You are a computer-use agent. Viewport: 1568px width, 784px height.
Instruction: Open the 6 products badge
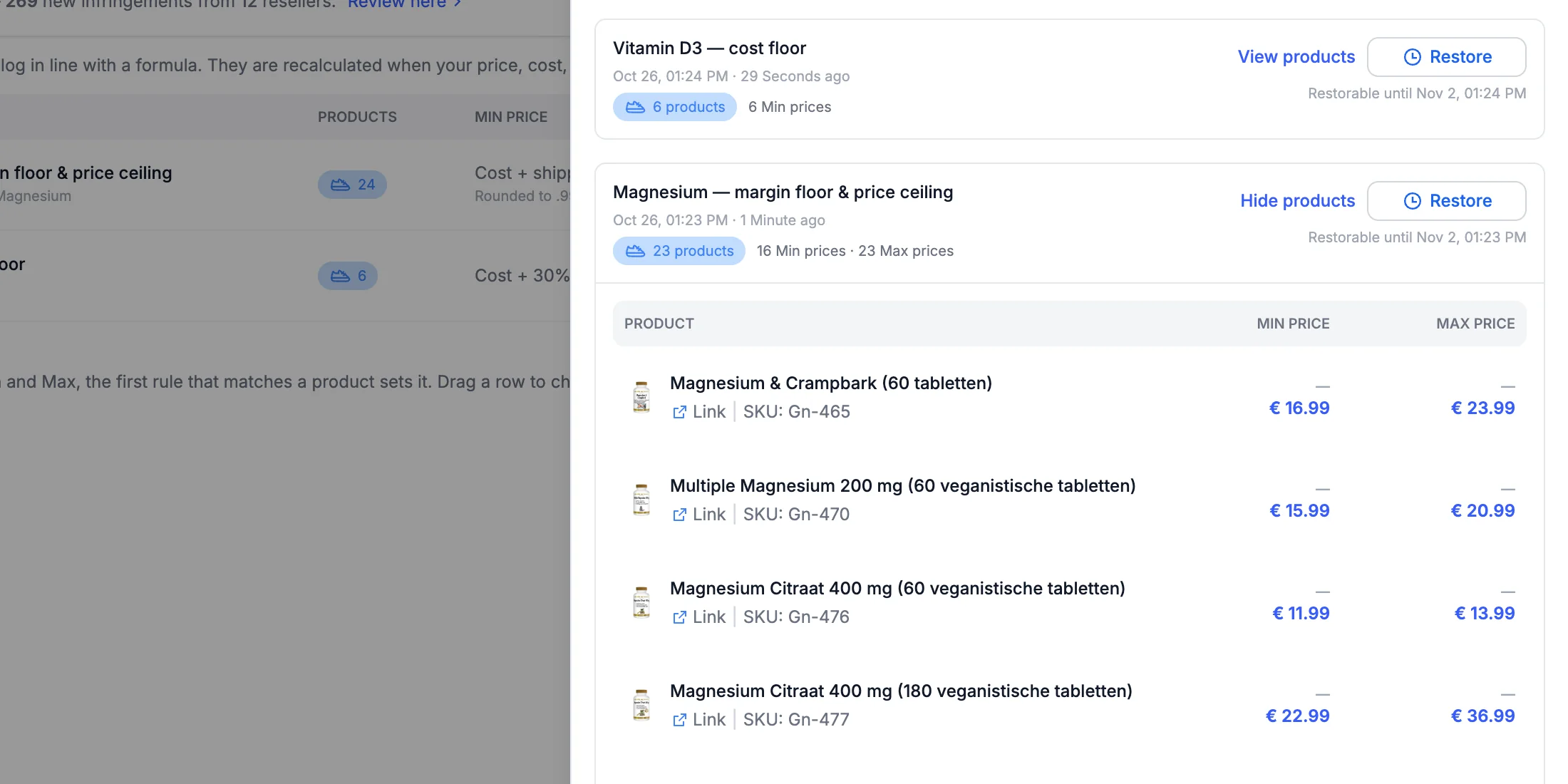coord(674,107)
